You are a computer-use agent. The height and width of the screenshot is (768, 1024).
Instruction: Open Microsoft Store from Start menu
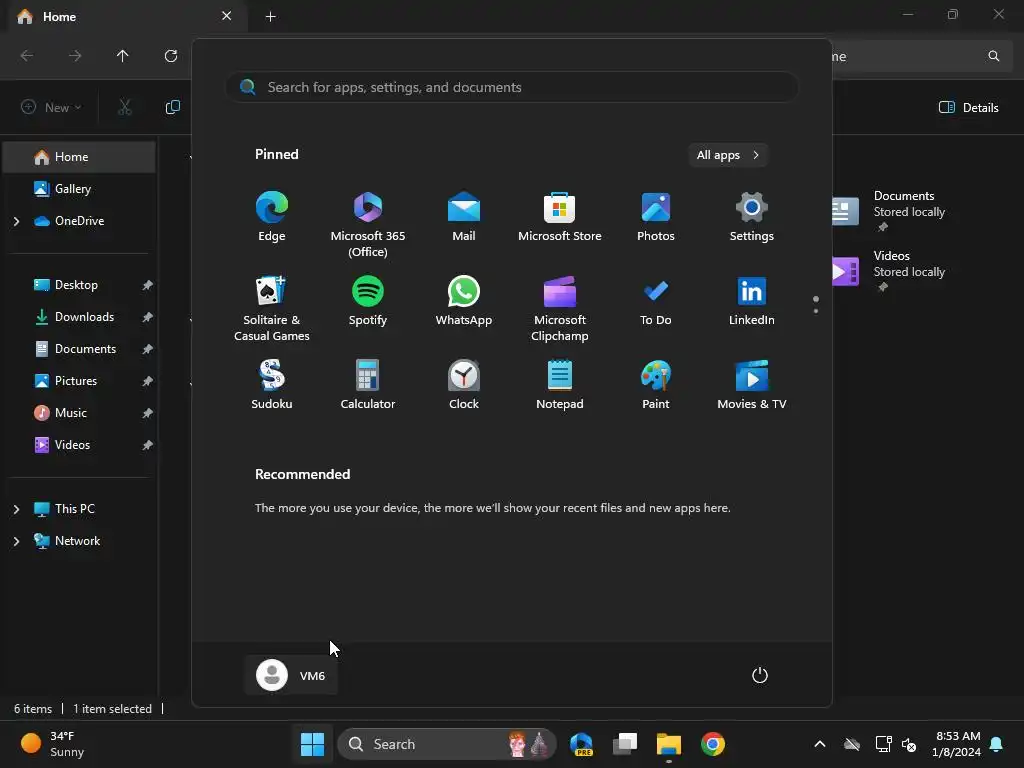point(560,217)
